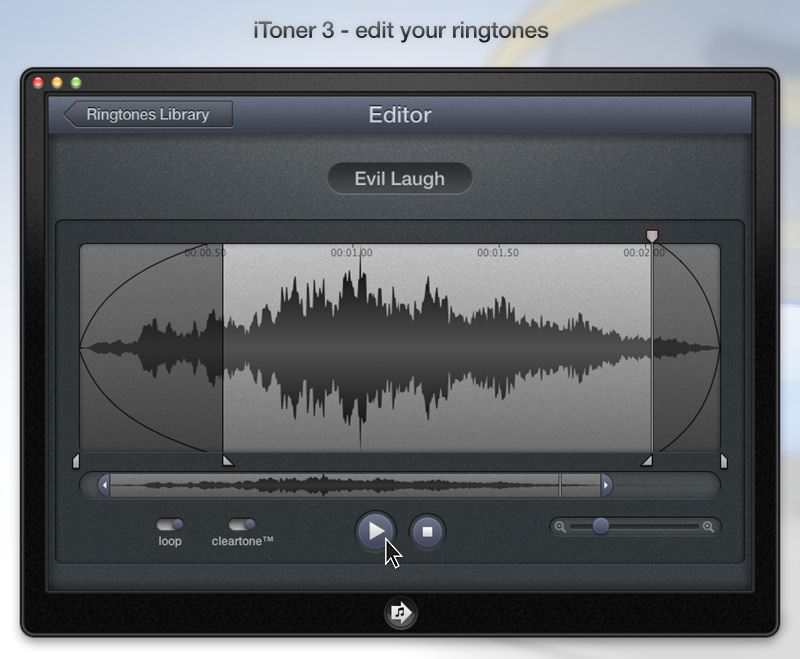800x659 pixels.
Task: Minimize the window with yellow button
Action: pyautogui.click(x=57, y=83)
